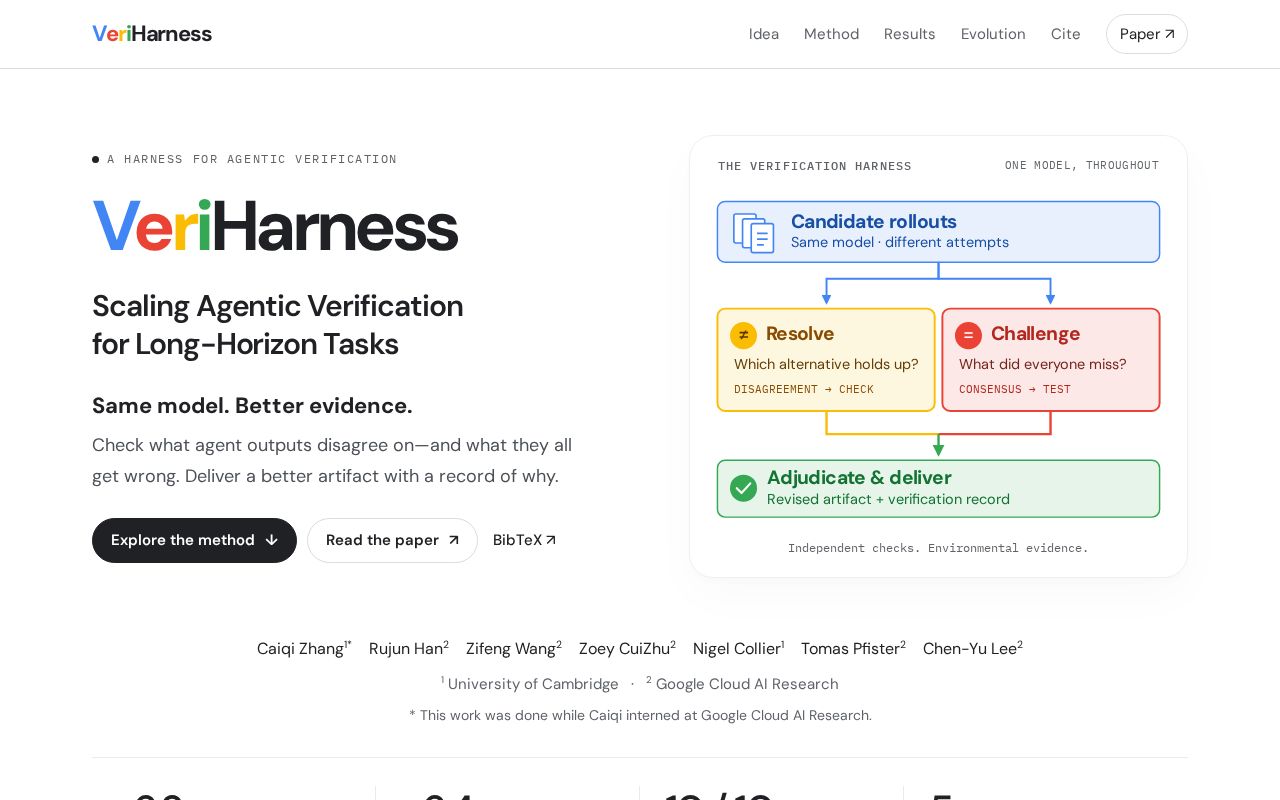The width and height of the screenshot is (1280, 800).
Task: Click author name Tomas Pfister
Action: coord(850,648)
